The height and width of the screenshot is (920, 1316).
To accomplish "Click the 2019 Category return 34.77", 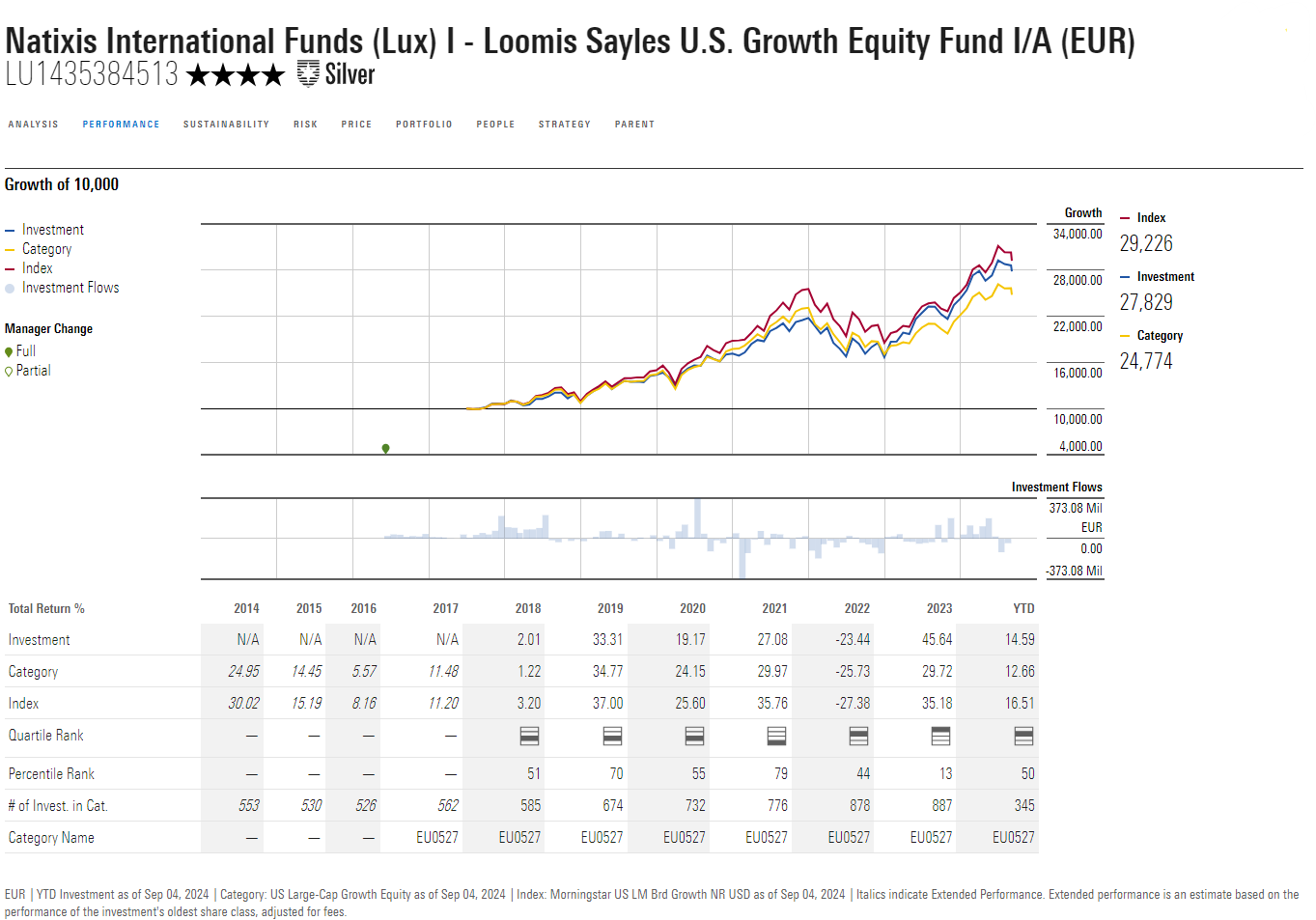I will pos(608,672).
